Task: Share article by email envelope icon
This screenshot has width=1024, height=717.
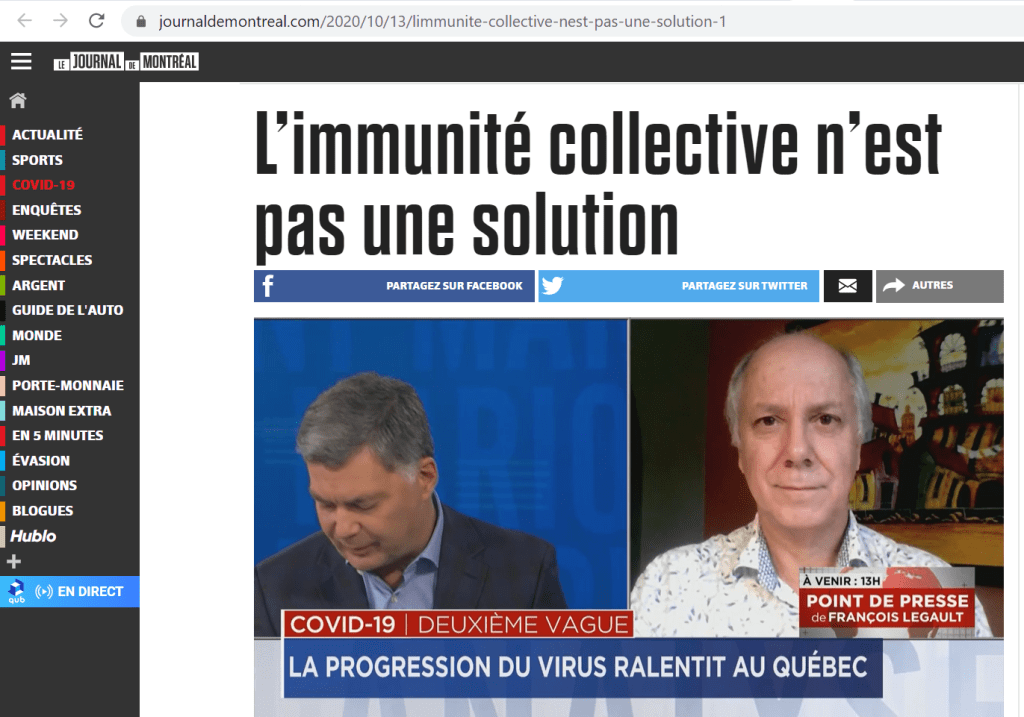Action: point(848,286)
